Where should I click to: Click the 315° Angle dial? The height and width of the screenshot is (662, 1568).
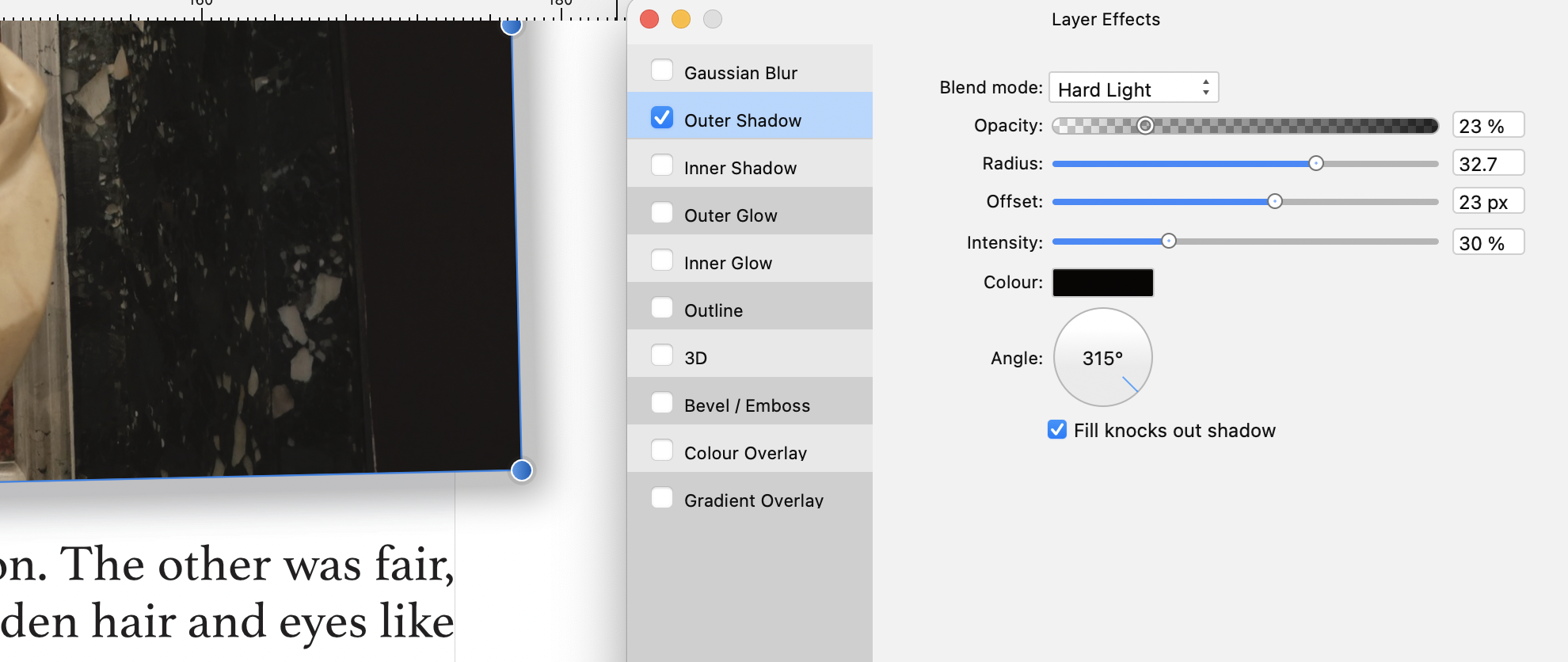pos(1102,357)
